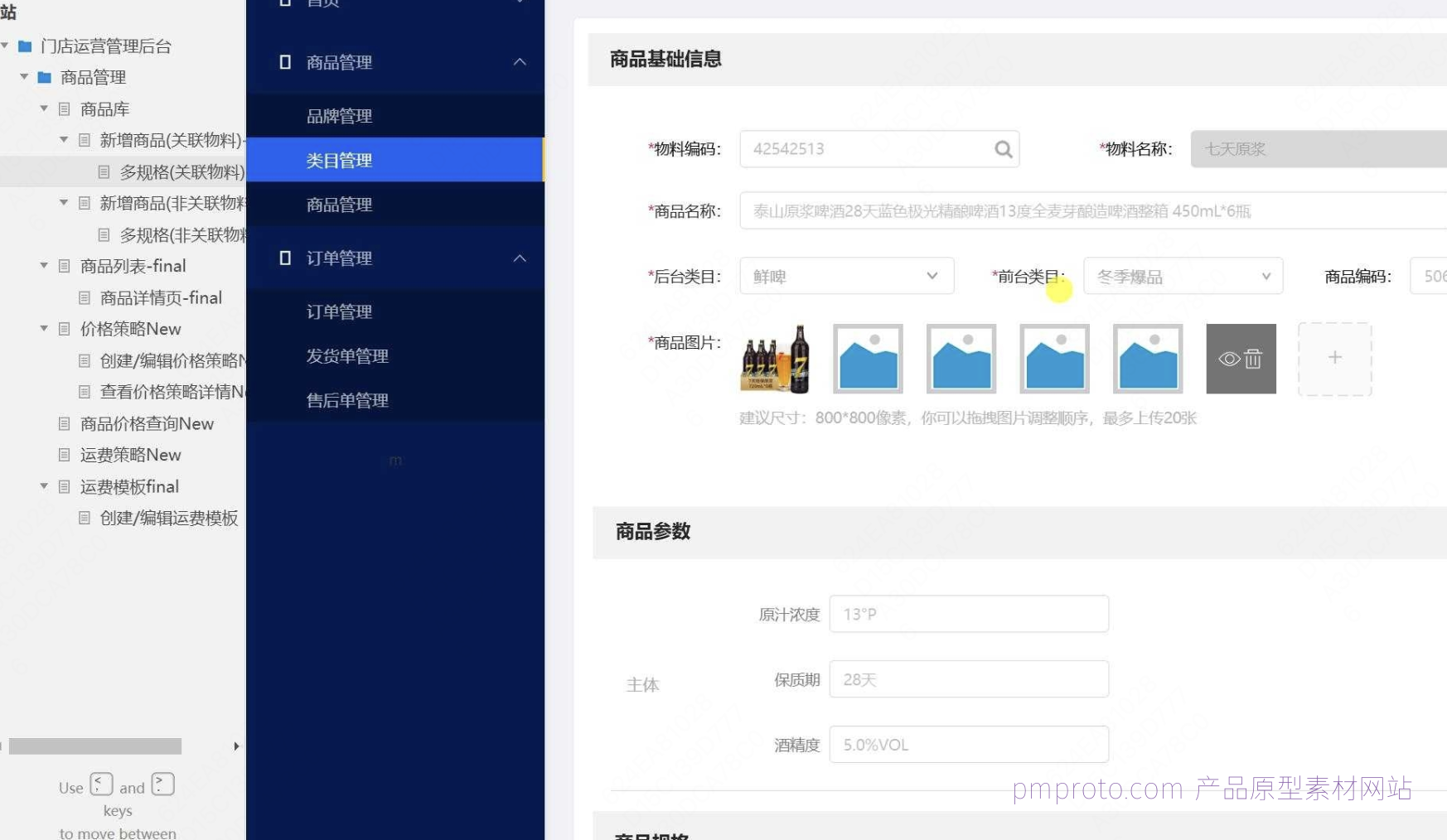The width and height of the screenshot is (1447, 840).
Task: Collapse the 商品库 tree arrow
Action: pyautogui.click(x=44, y=109)
